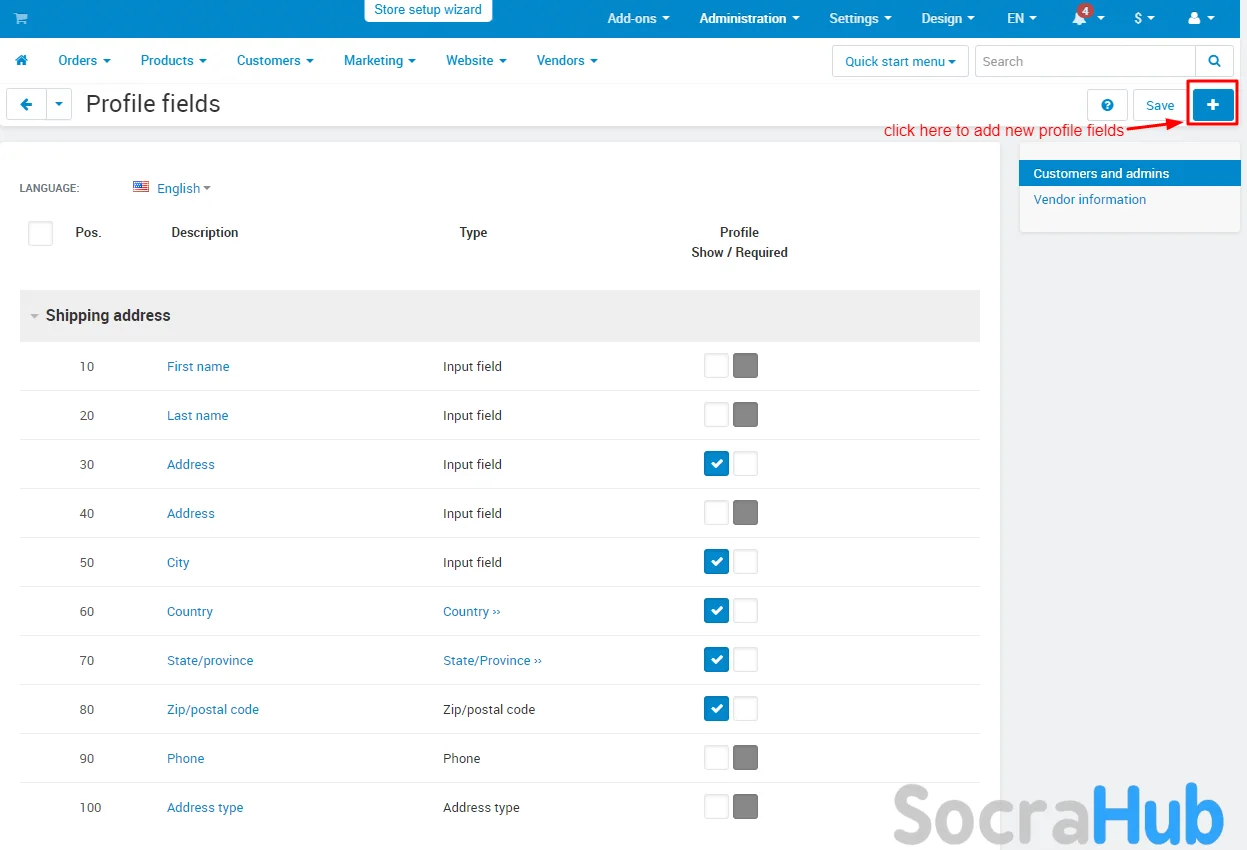Uncheck the Show checkbox for City
This screenshot has height=850, width=1247.
coord(716,562)
